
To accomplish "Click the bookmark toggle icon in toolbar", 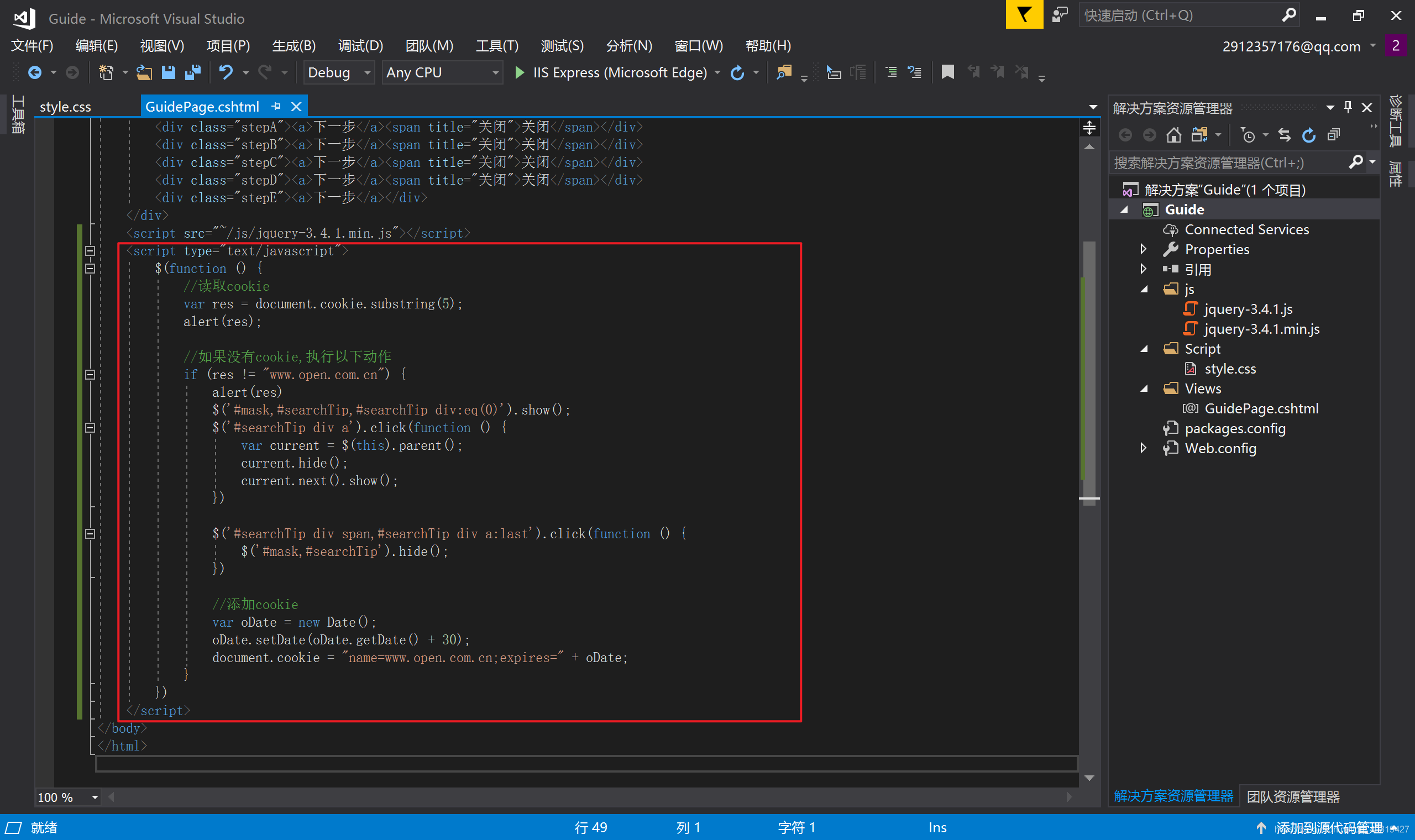I will coord(947,72).
